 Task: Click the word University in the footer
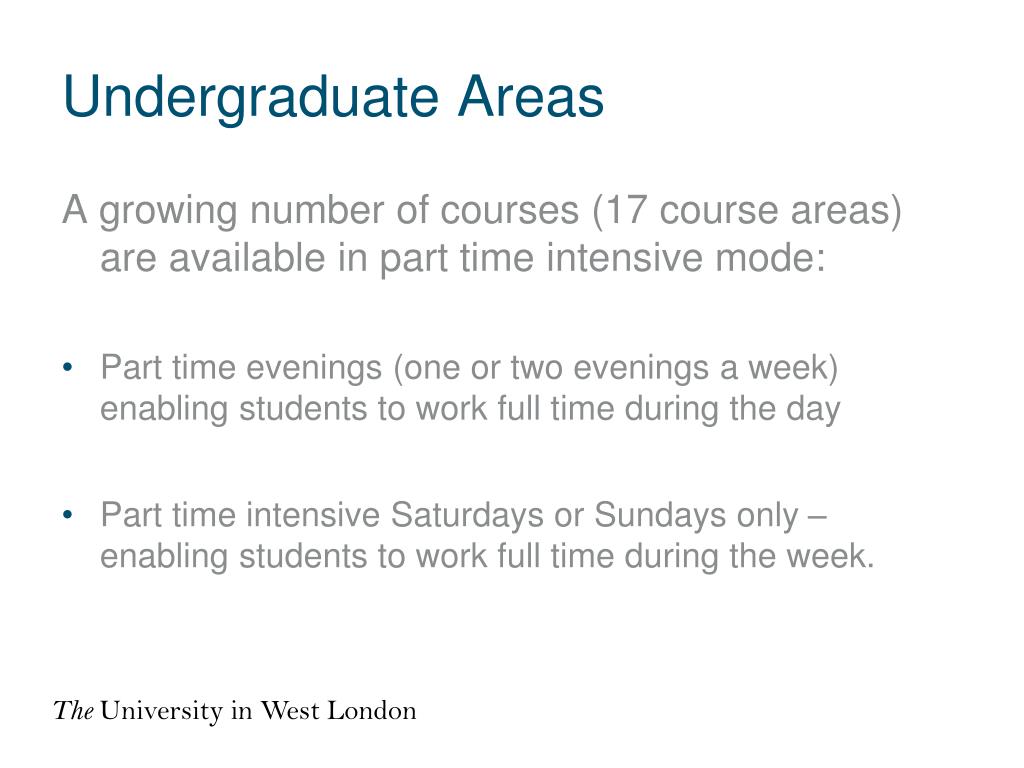162,712
